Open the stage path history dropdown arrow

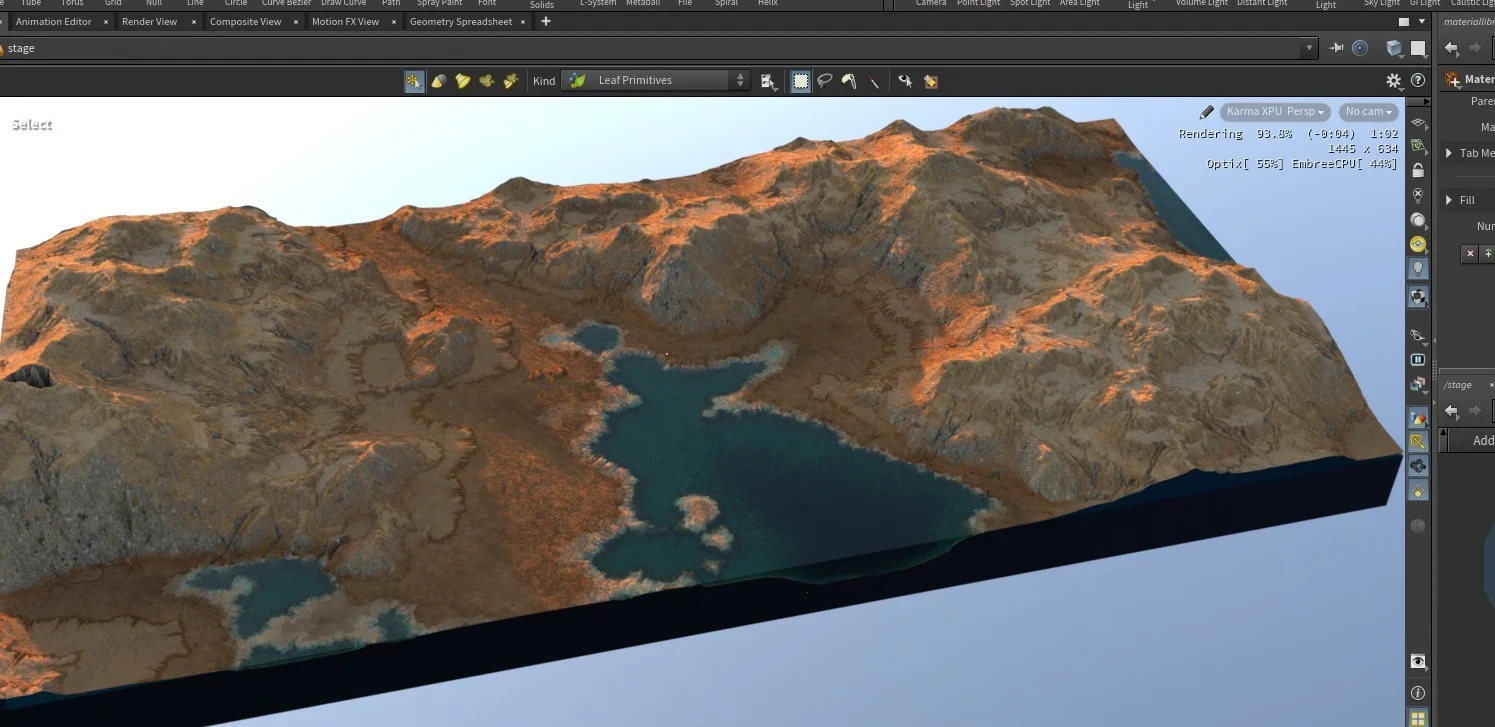[1310, 48]
